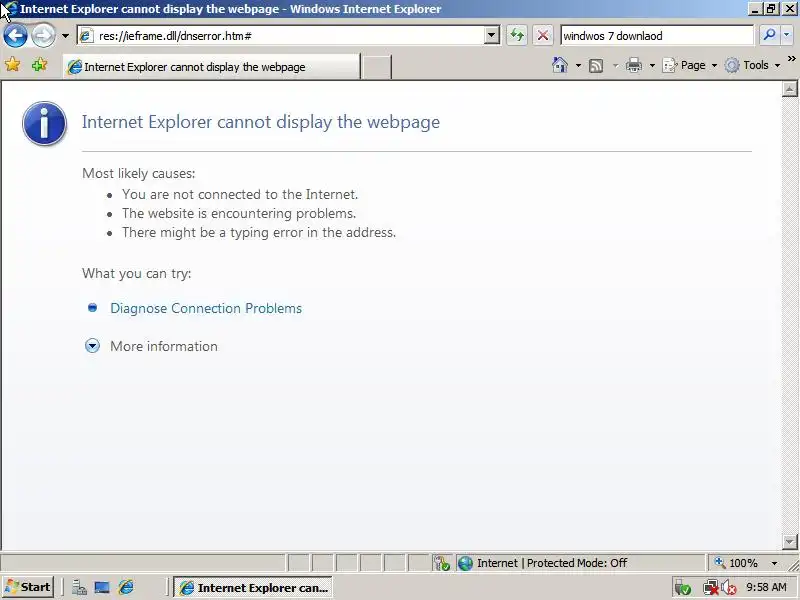Go back with the Back arrow button
This screenshot has width=800, height=600.
15,36
